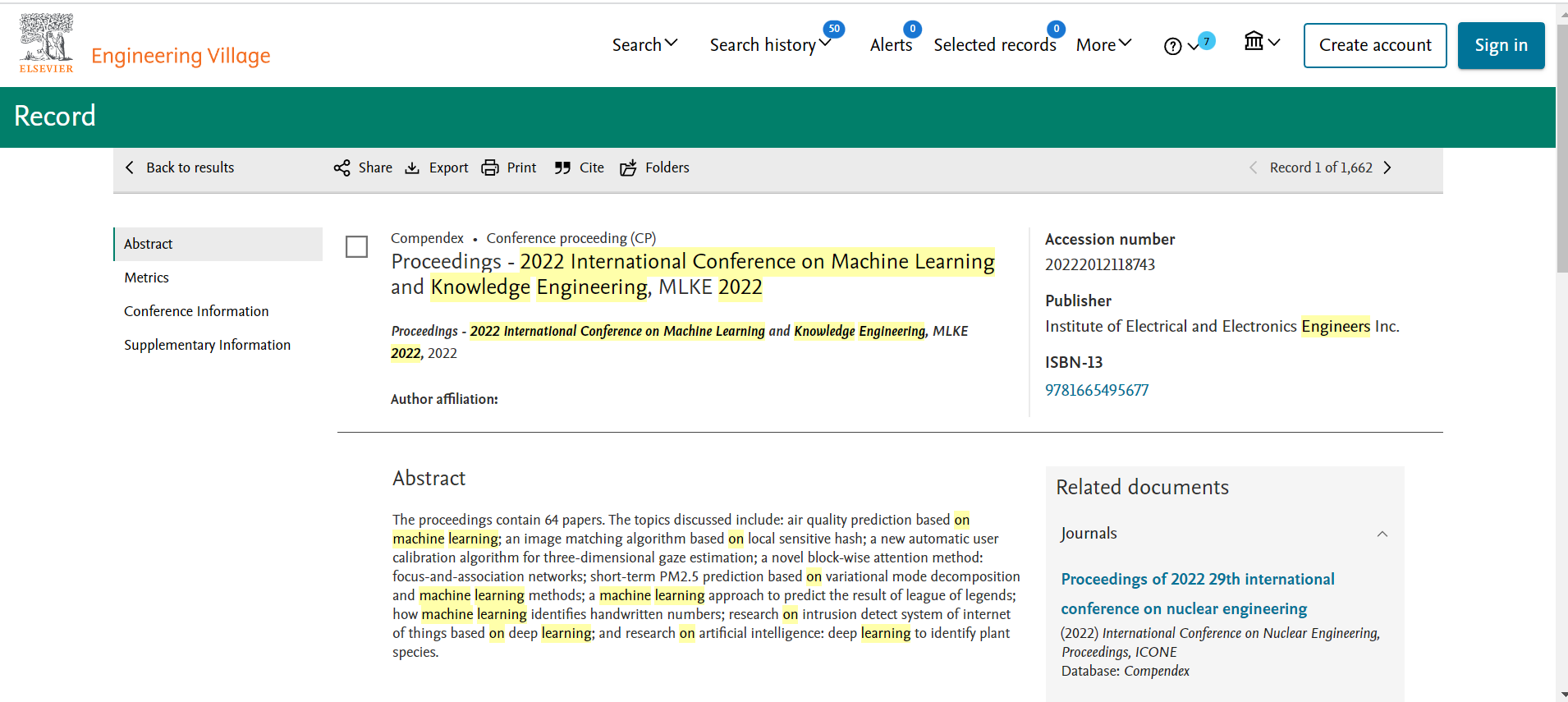
Task: Open the Engineering Village home link
Action: point(181,56)
